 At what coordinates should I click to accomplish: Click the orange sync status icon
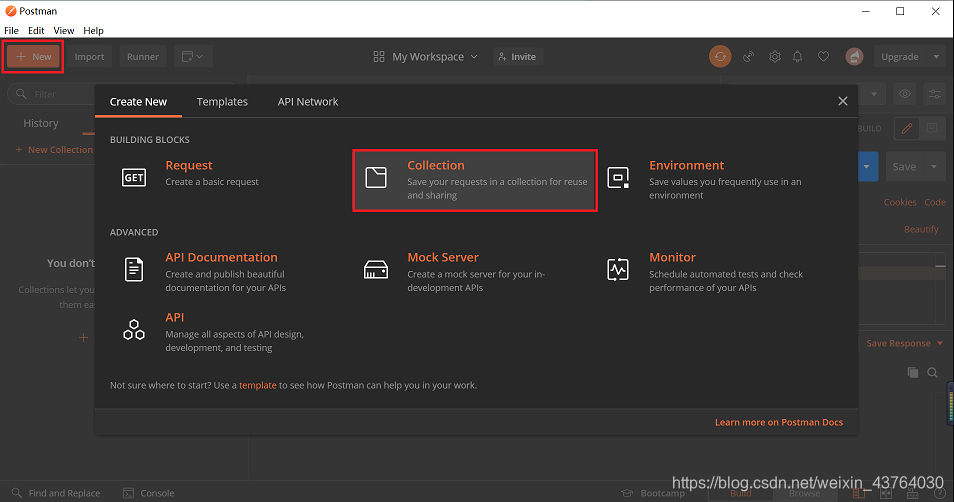click(720, 57)
